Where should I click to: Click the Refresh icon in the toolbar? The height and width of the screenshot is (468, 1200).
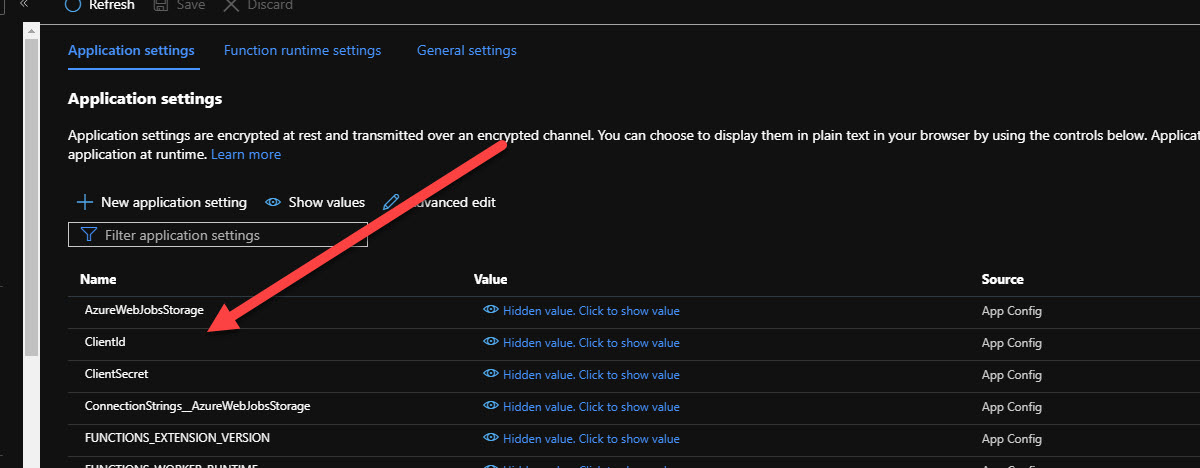(x=72, y=5)
